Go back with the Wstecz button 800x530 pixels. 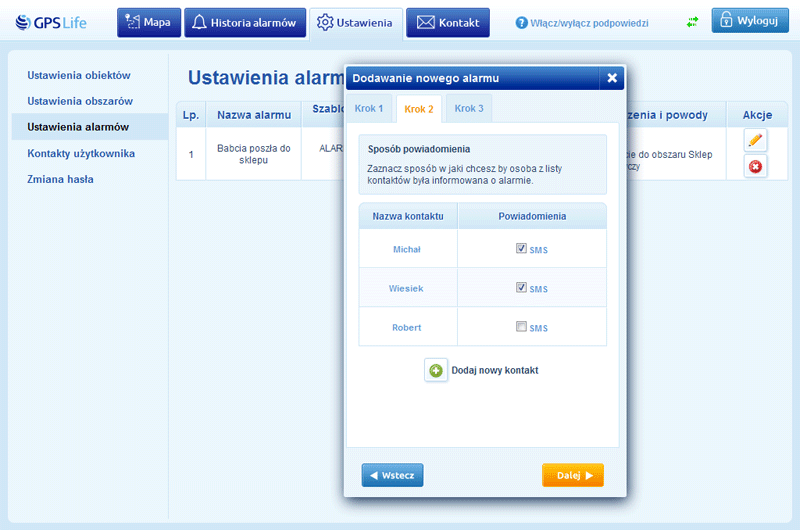click(392, 475)
